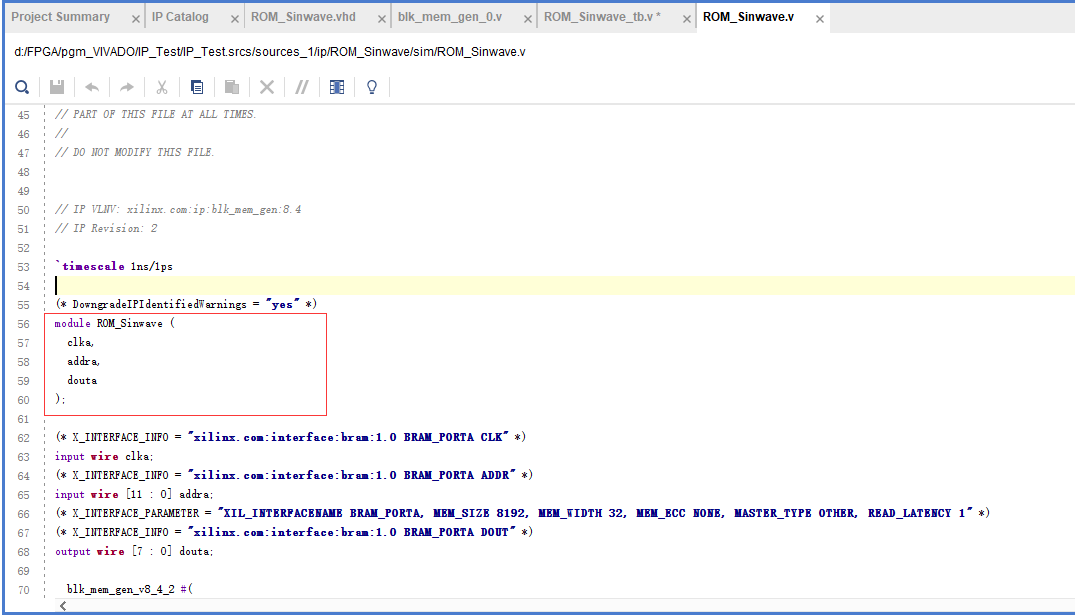
Task: Toggle column selection mode icon
Action: tap(337, 87)
